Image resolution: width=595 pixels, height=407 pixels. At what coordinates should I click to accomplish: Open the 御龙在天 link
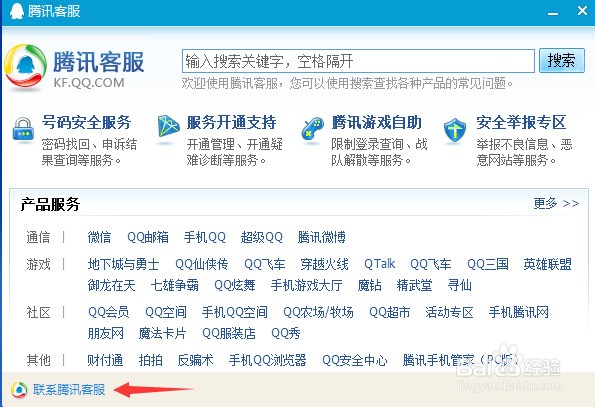(112, 285)
